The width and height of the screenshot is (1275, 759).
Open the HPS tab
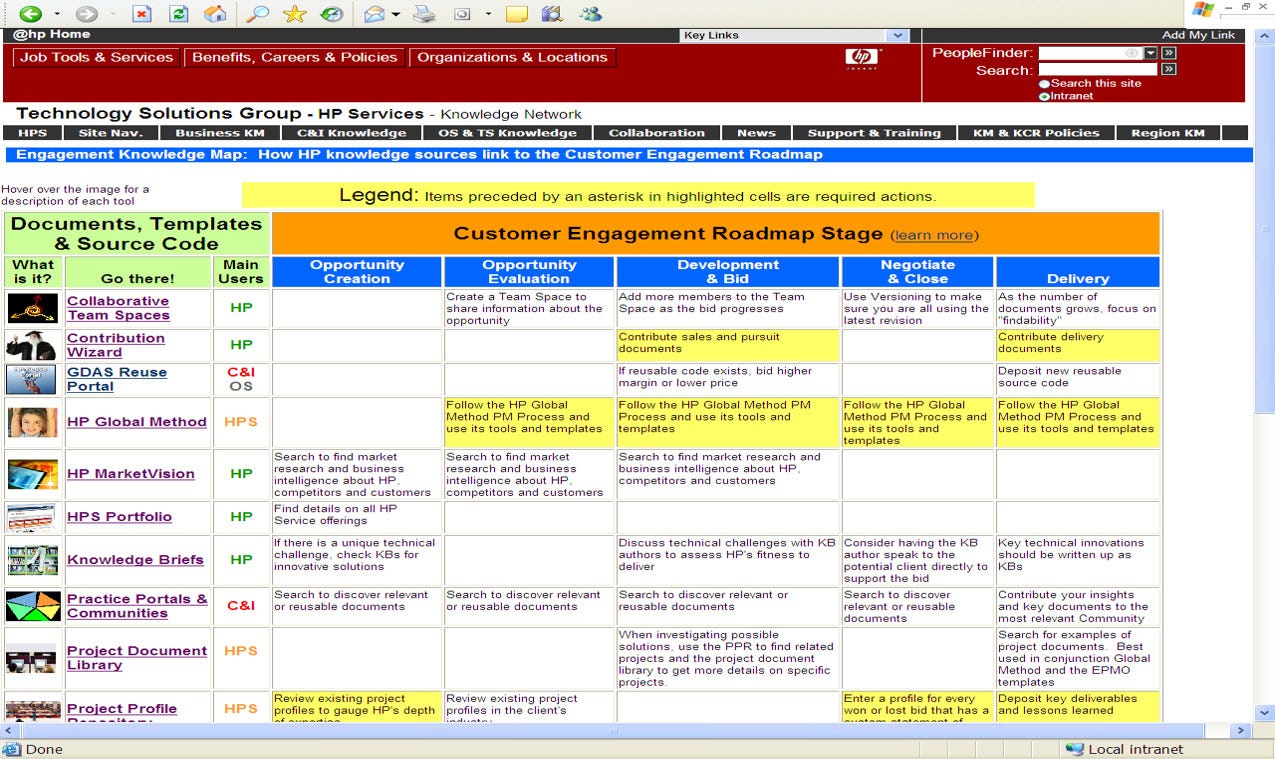pyautogui.click(x=33, y=133)
